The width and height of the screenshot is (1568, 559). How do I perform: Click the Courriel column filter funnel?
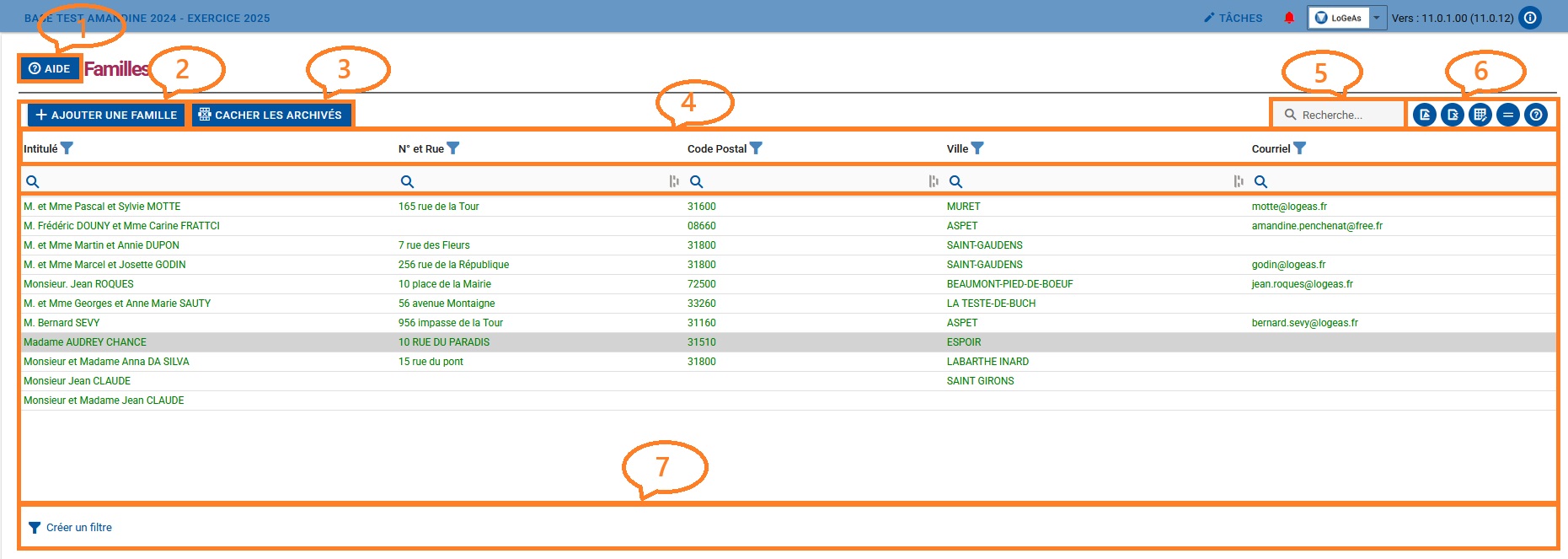(x=1300, y=148)
